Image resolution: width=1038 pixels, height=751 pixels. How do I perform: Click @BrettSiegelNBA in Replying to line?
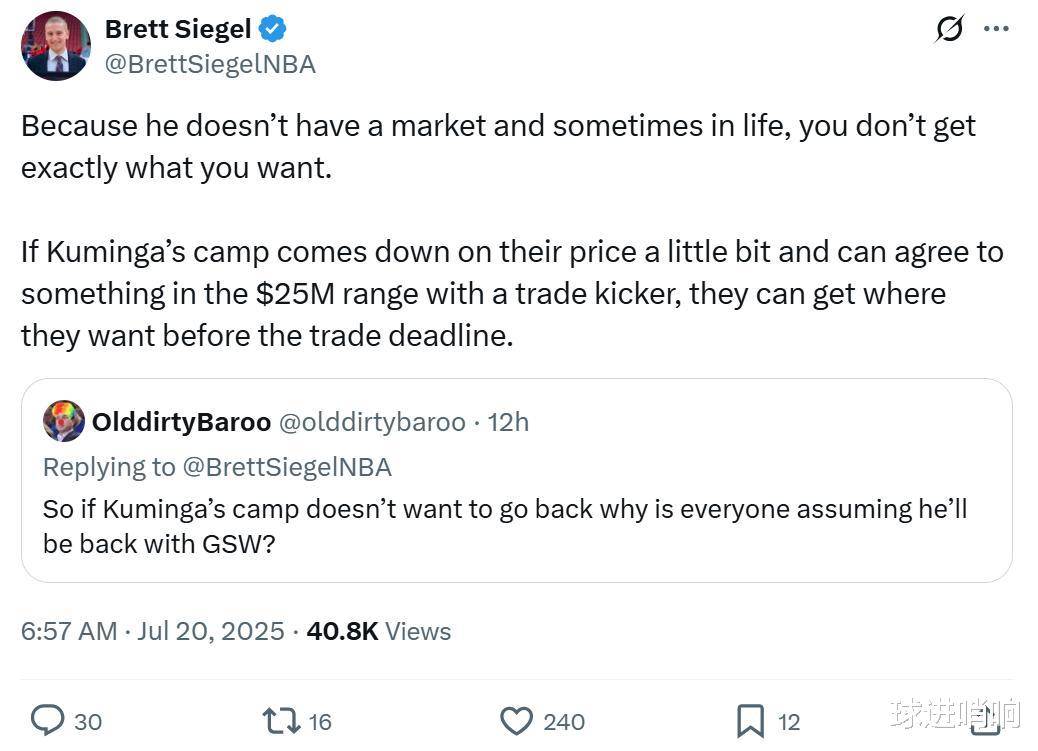click(x=287, y=467)
